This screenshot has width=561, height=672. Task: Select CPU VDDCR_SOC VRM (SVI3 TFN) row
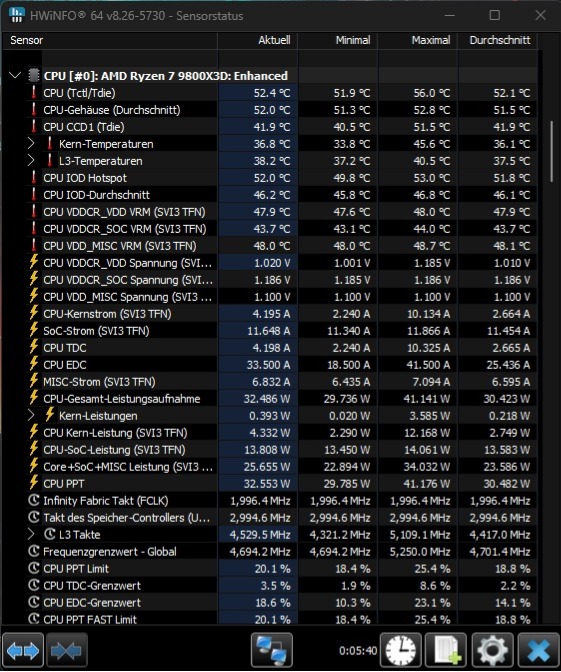(x=281, y=228)
